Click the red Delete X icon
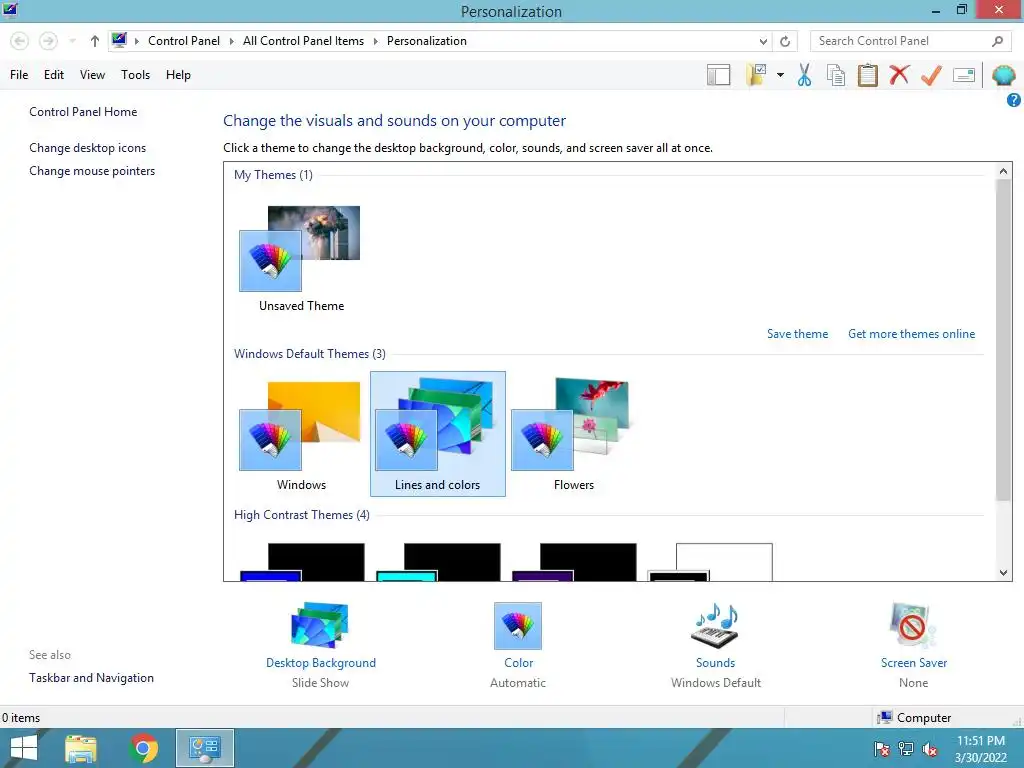This screenshot has width=1024, height=768. click(899, 74)
